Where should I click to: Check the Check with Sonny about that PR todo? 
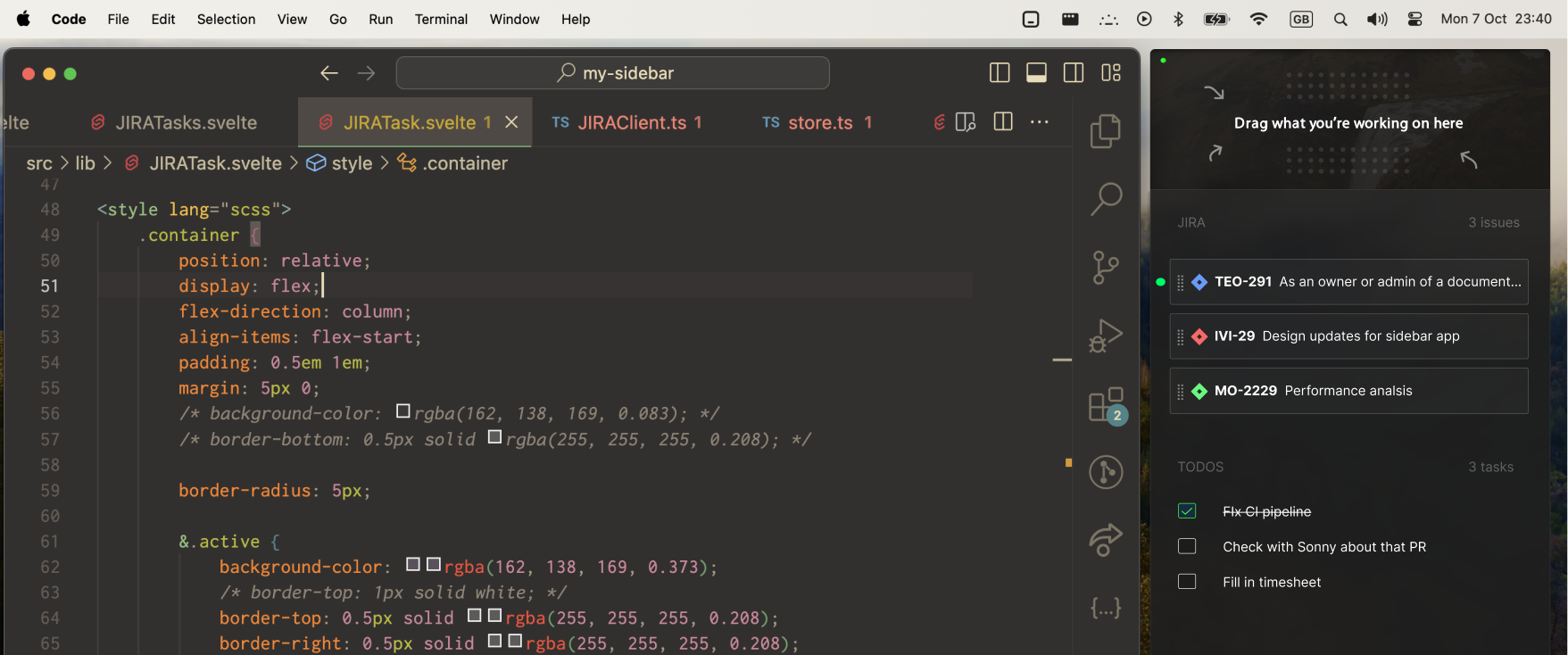[1187, 546]
